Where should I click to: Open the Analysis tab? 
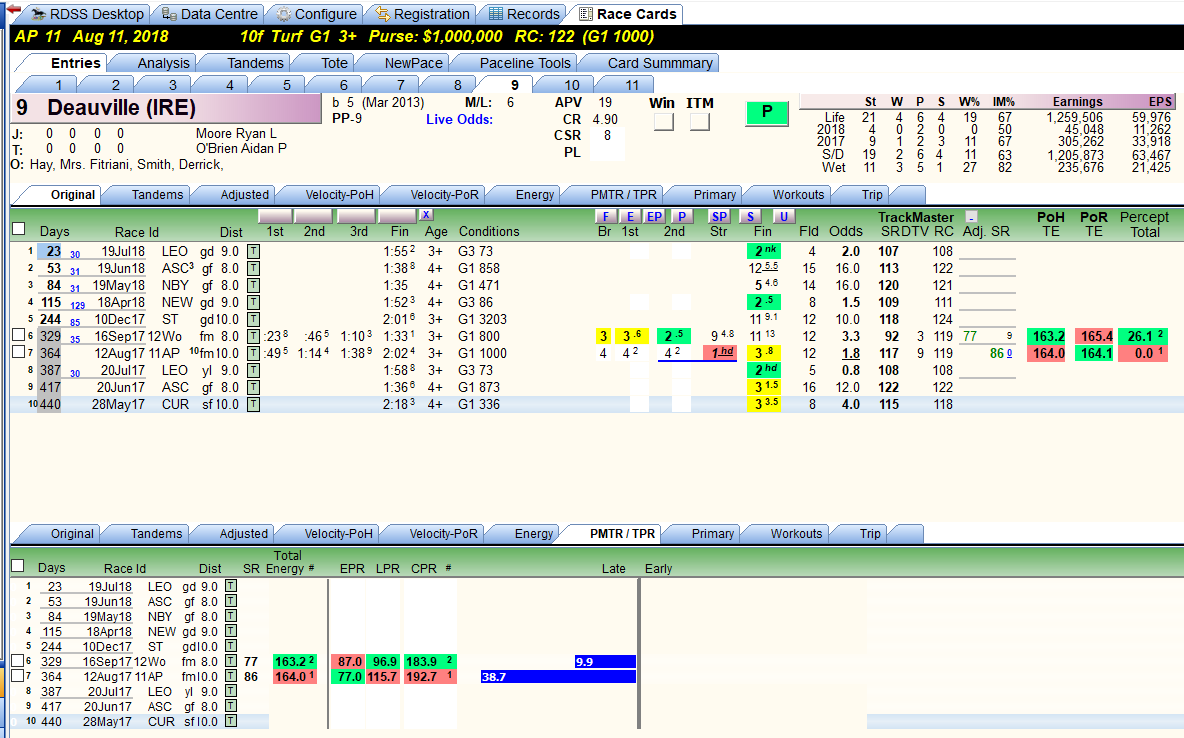(163, 63)
